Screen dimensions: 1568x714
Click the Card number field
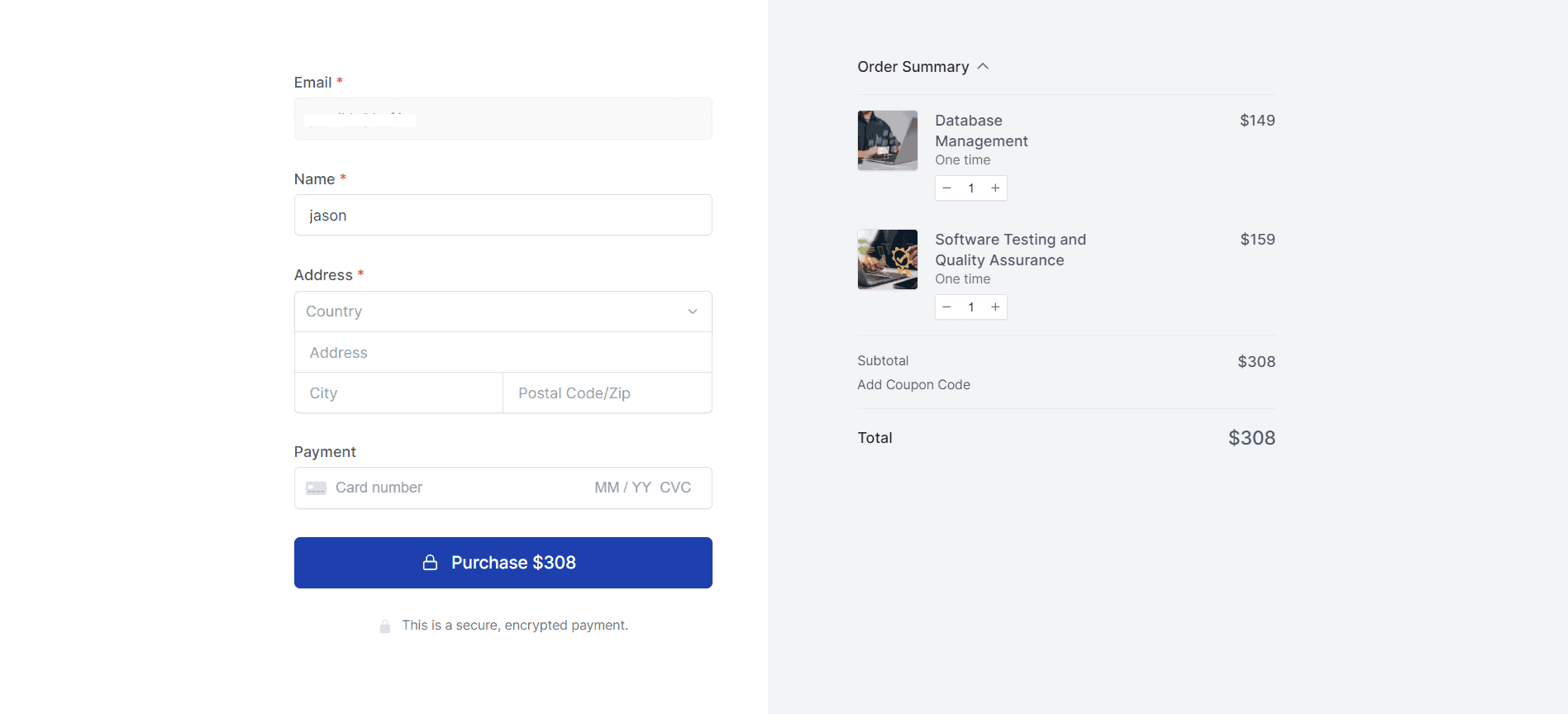tap(446, 488)
